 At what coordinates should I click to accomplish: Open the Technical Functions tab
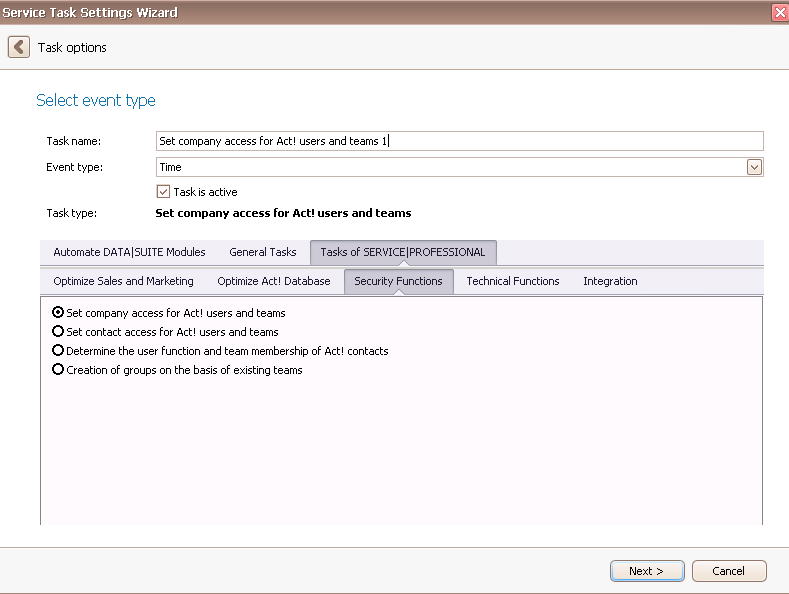tap(513, 281)
